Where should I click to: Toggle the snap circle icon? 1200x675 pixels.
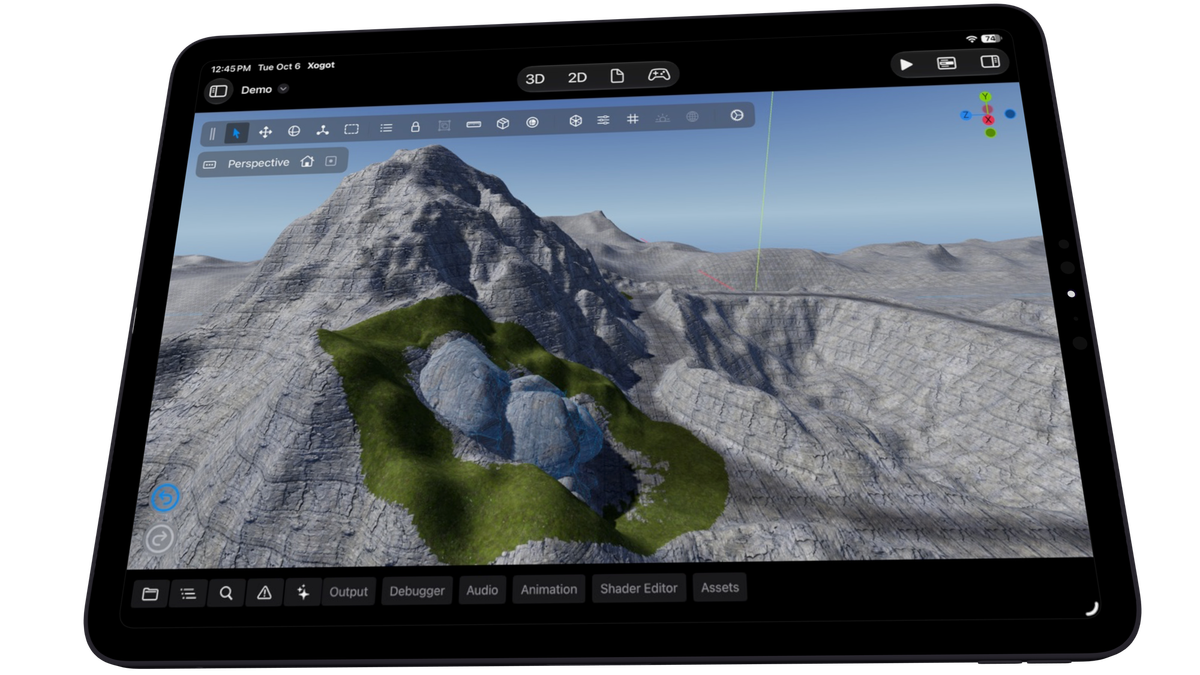(x=532, y=122)
